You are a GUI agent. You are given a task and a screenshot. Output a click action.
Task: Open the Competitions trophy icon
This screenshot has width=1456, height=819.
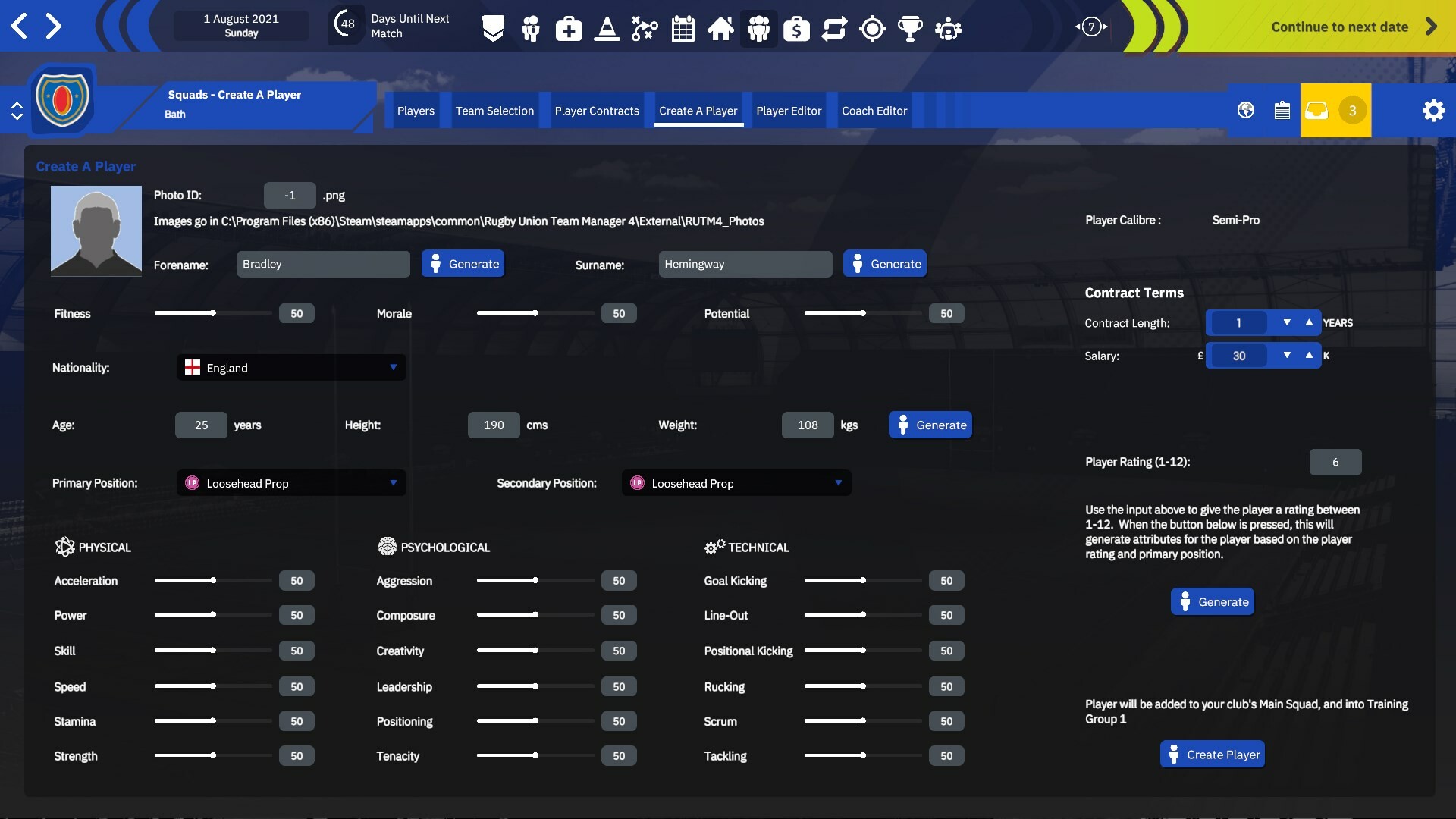[x=910, y=28]
